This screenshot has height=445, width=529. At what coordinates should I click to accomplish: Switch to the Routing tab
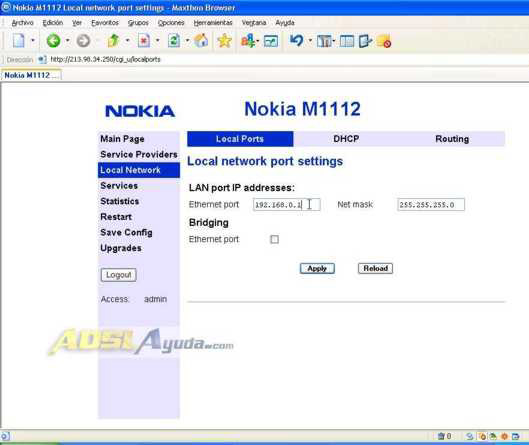click(x=452, y=139)
